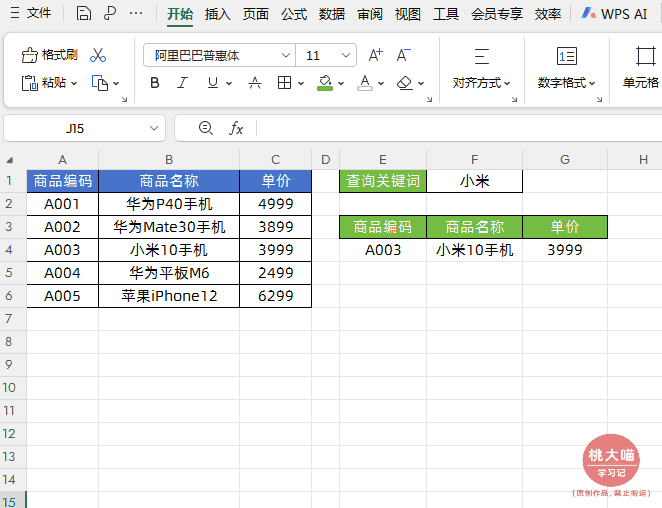
Task: Select search keyword cell 小米
Action: tap(475, 181)
